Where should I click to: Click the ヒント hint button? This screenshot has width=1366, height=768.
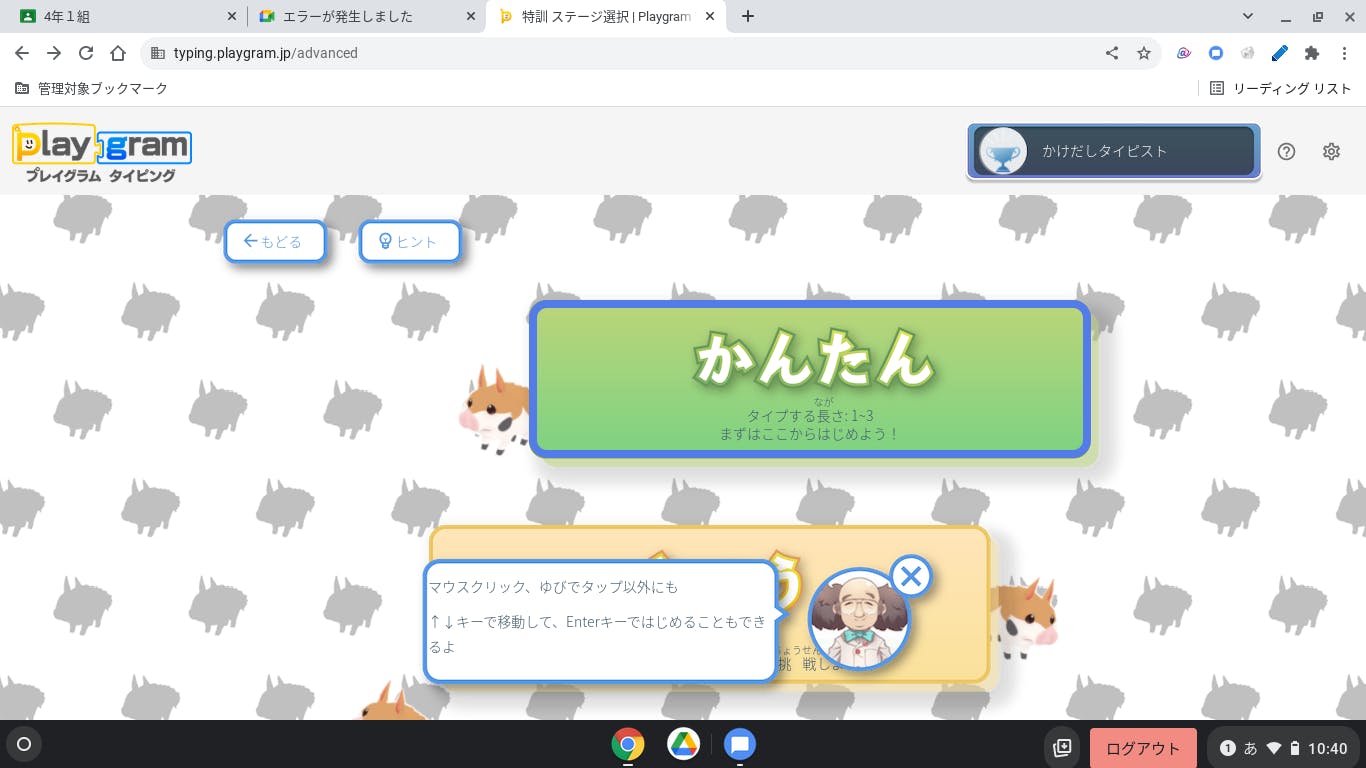tap(410, 241)
